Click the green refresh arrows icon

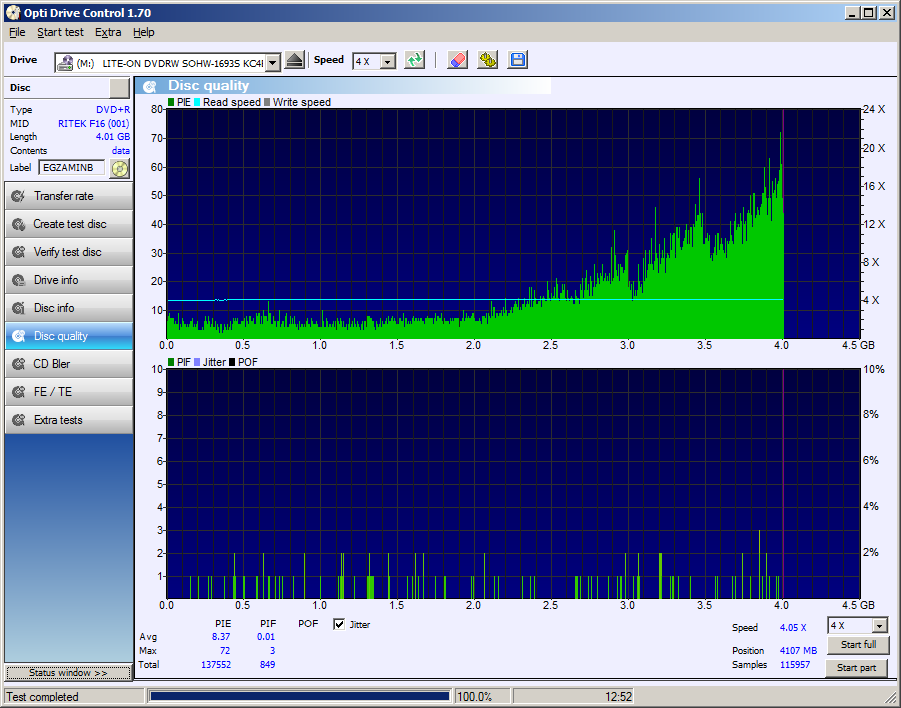414,60
